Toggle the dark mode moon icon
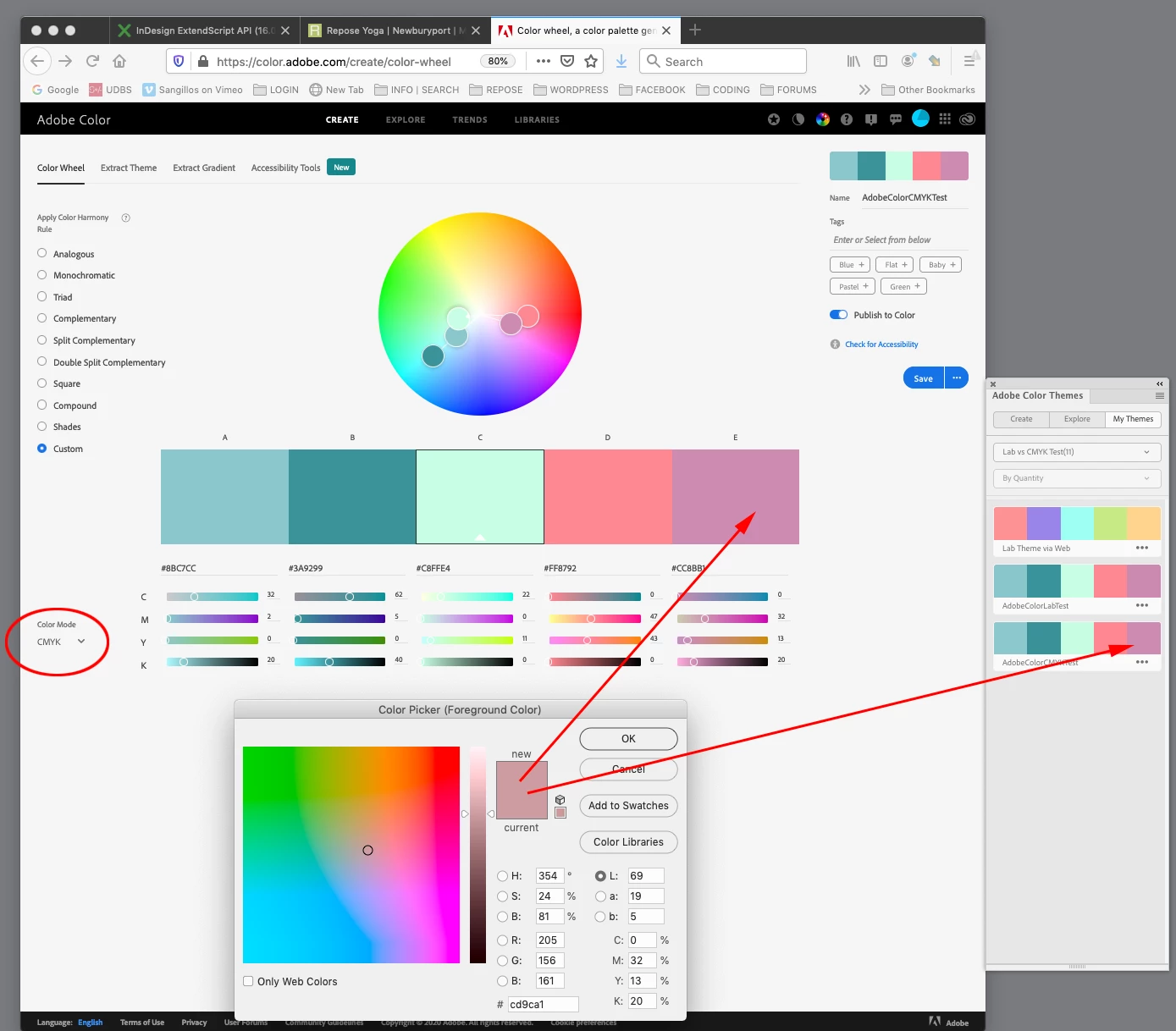Image resolution: width=1176 pixels, height=1031 pixels. tap(798, 119)
